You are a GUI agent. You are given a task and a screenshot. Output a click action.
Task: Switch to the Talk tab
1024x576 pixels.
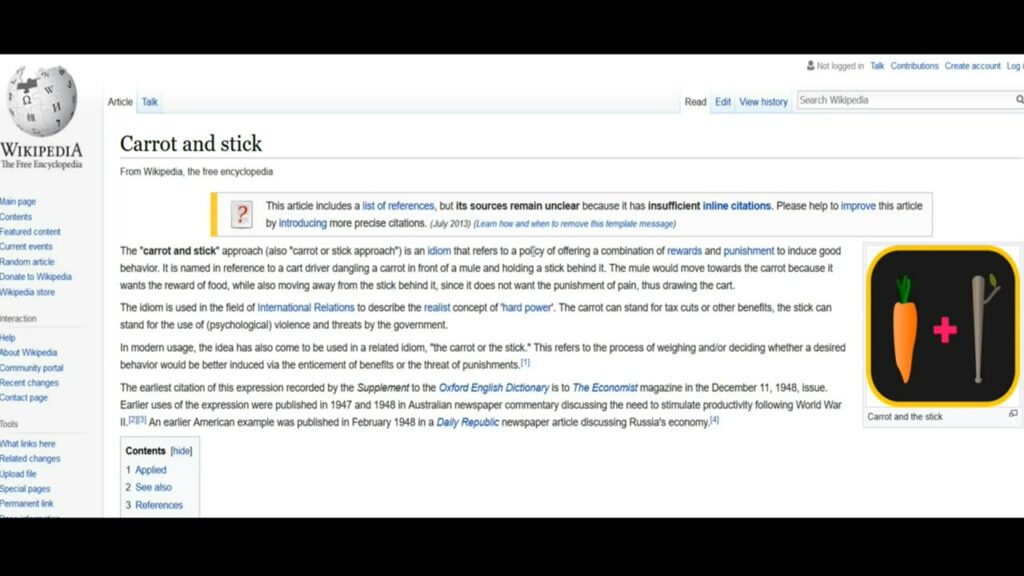pyautogui.click(x=149, y=102)
